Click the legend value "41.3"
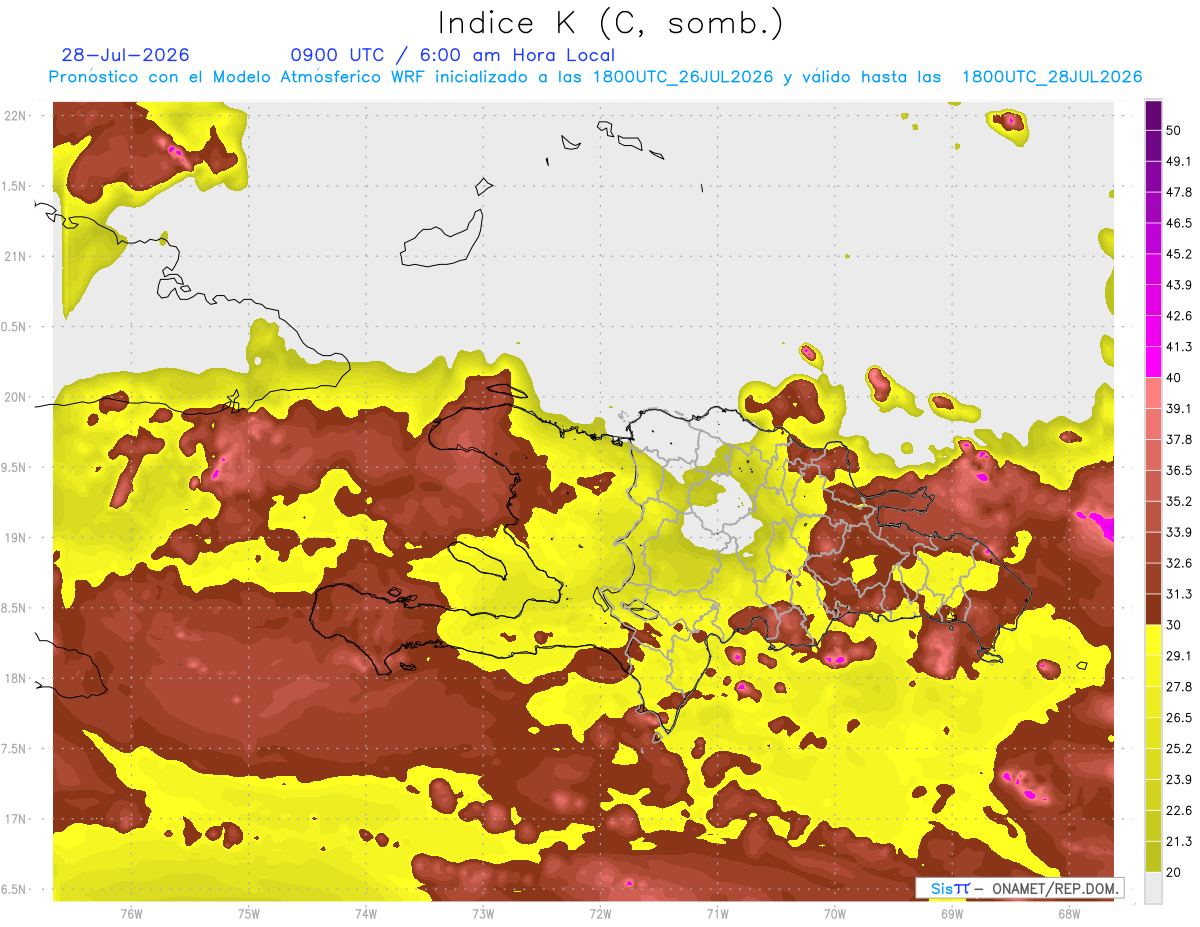The height and width of the screenshot is (927, 1200). point(1180,347)
